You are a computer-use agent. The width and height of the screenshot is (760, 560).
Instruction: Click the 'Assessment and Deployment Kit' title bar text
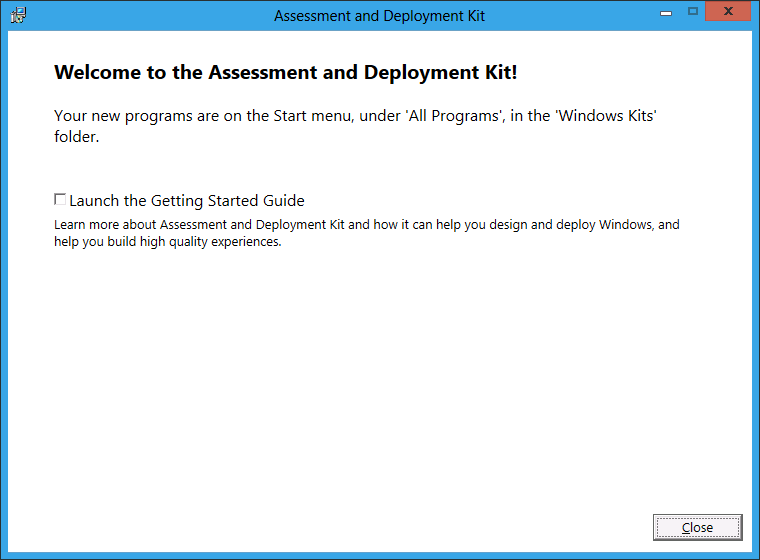click(x=379, y=16)
